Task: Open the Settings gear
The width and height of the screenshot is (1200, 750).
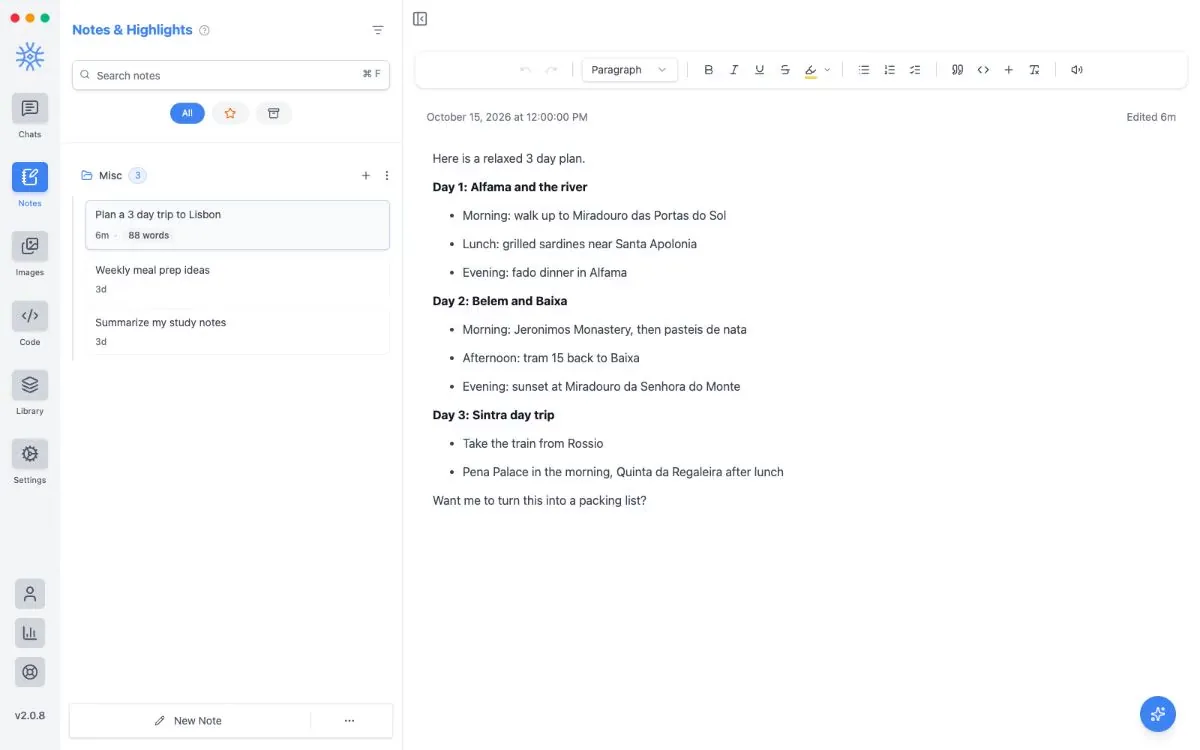Action: pos(30,454)
